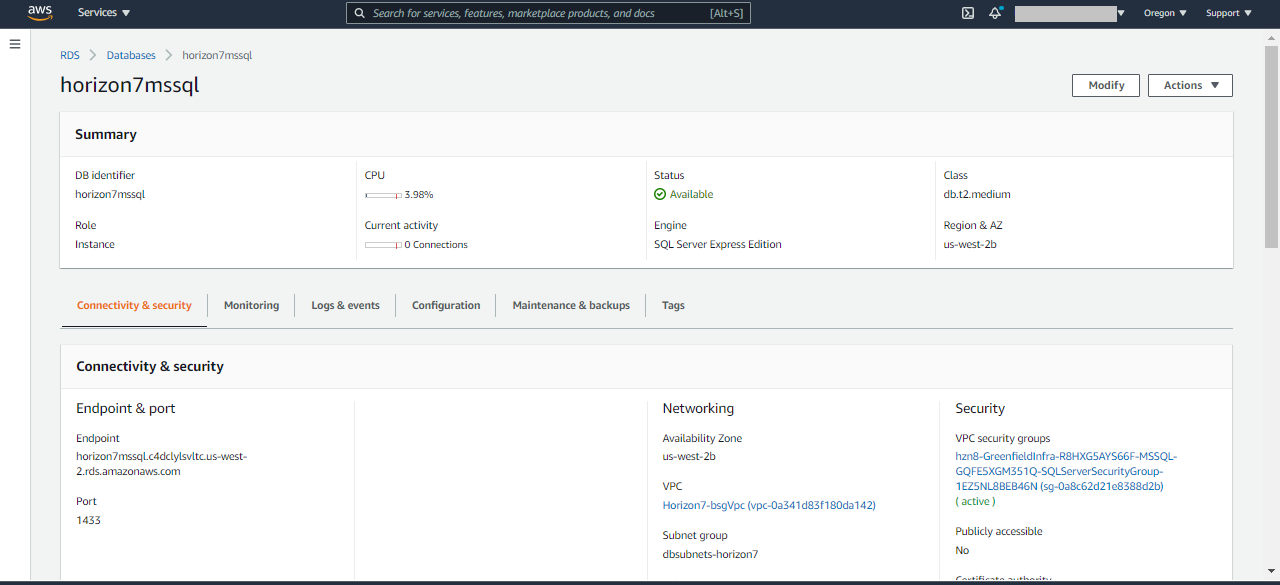Click the dbsubnets-horizon7 subnet group link
The height and width of the screenshot is (585, 1280).
click(710, 553)
